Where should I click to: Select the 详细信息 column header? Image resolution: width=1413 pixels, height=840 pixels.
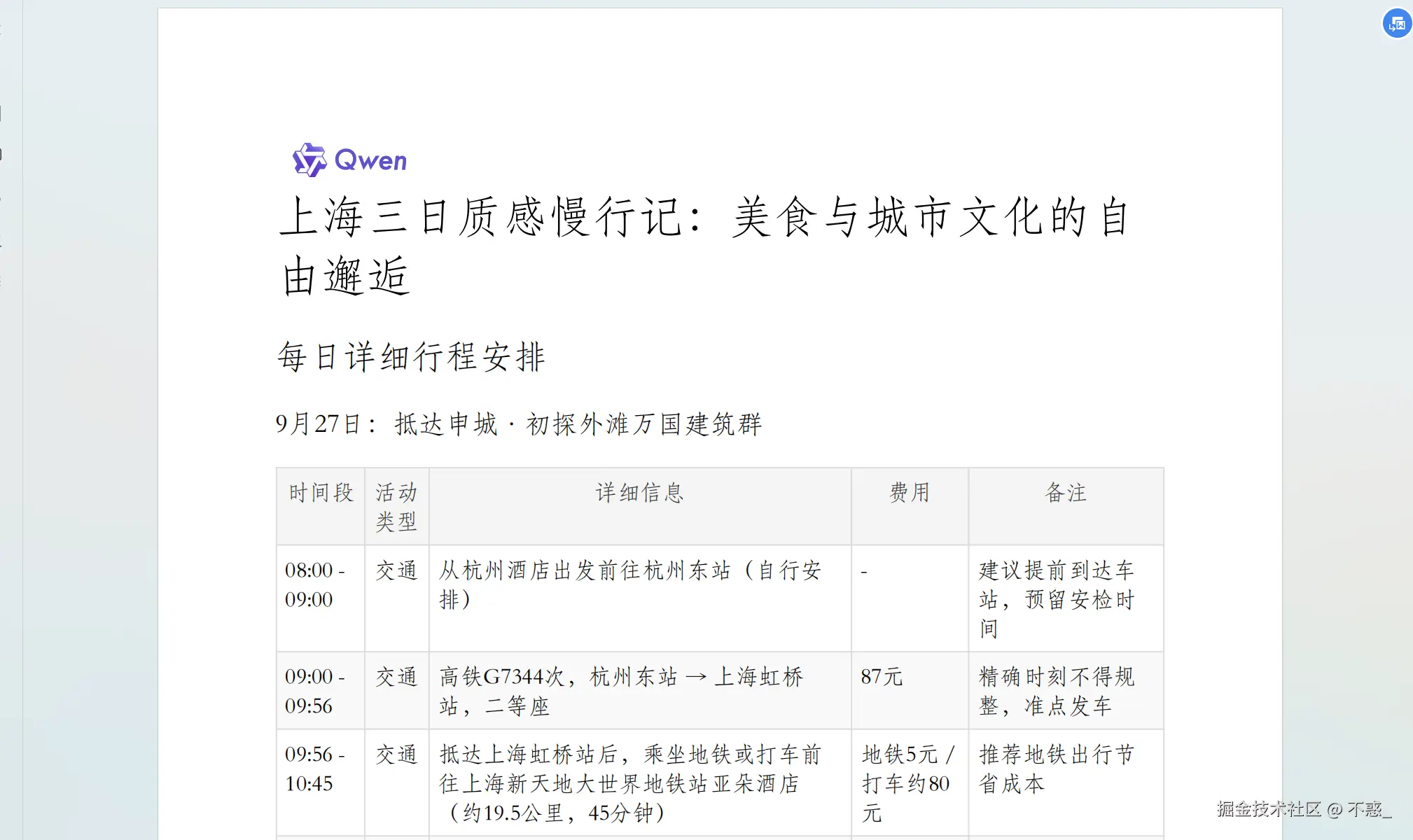[x=639, y=493]
